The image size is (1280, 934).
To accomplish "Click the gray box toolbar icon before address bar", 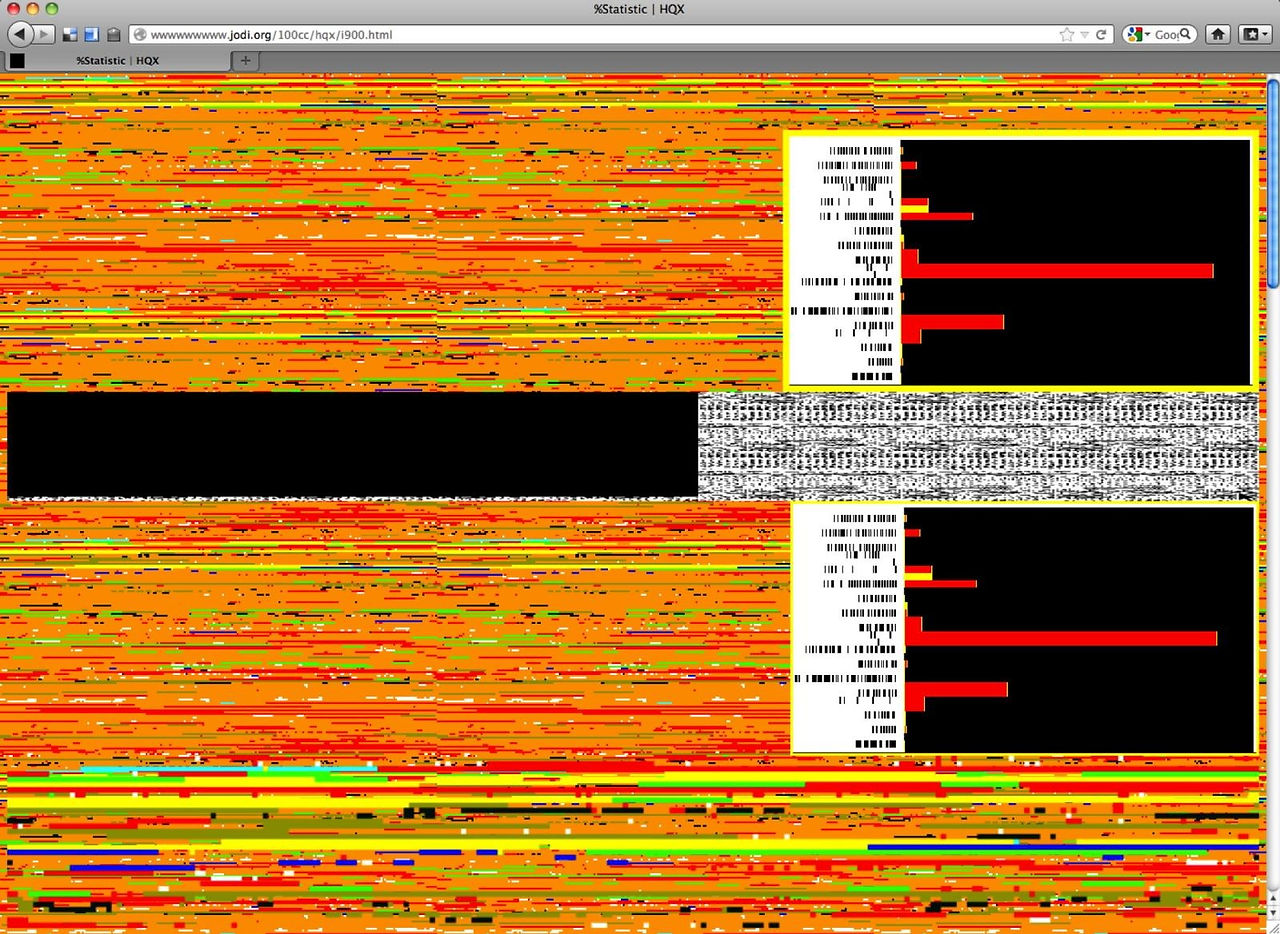I will coord(114,34).
